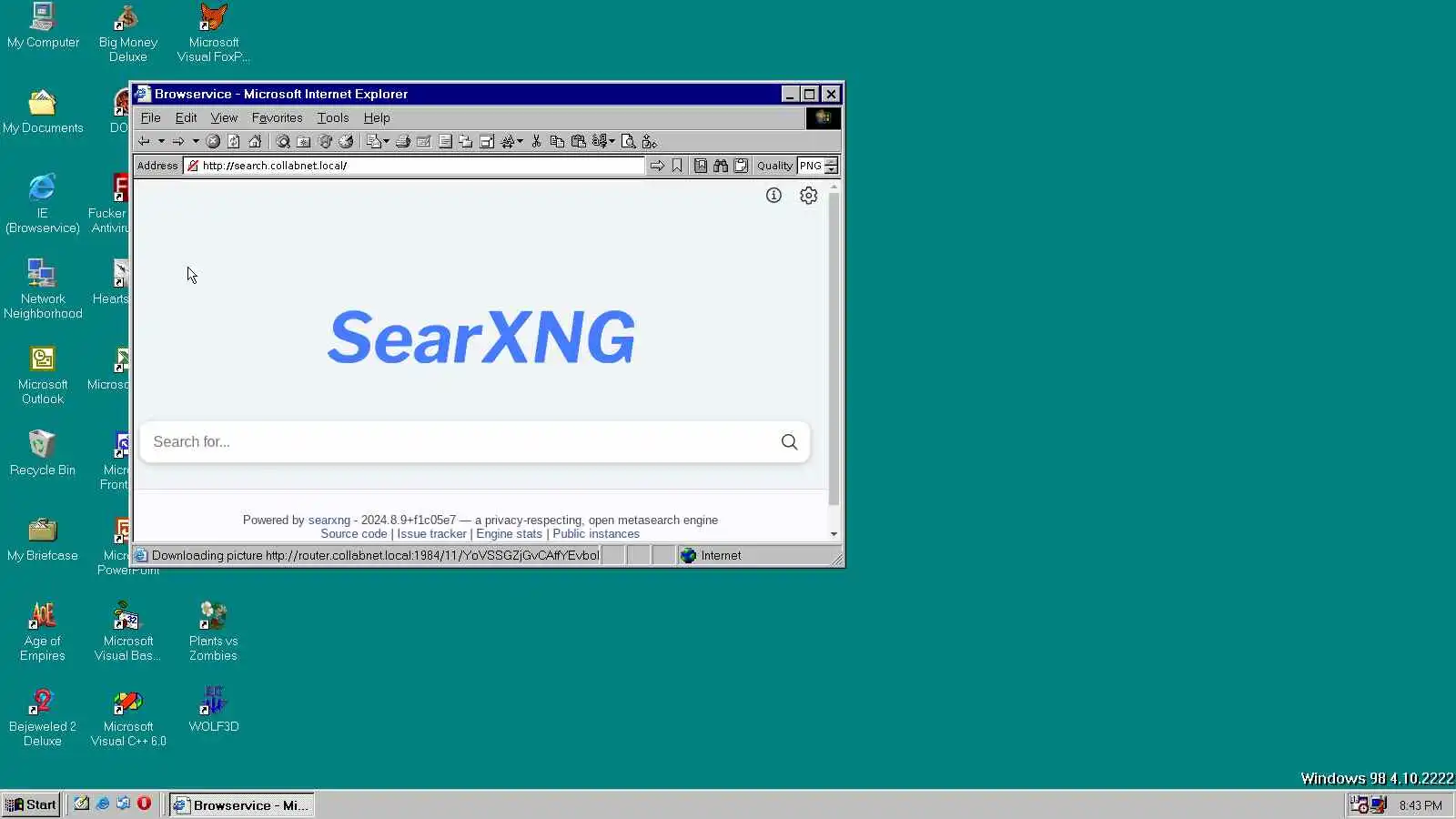Open SearXNG preferences gear icon
Viewport: 1456px width, 819px height.
click(x=808, y=195)
